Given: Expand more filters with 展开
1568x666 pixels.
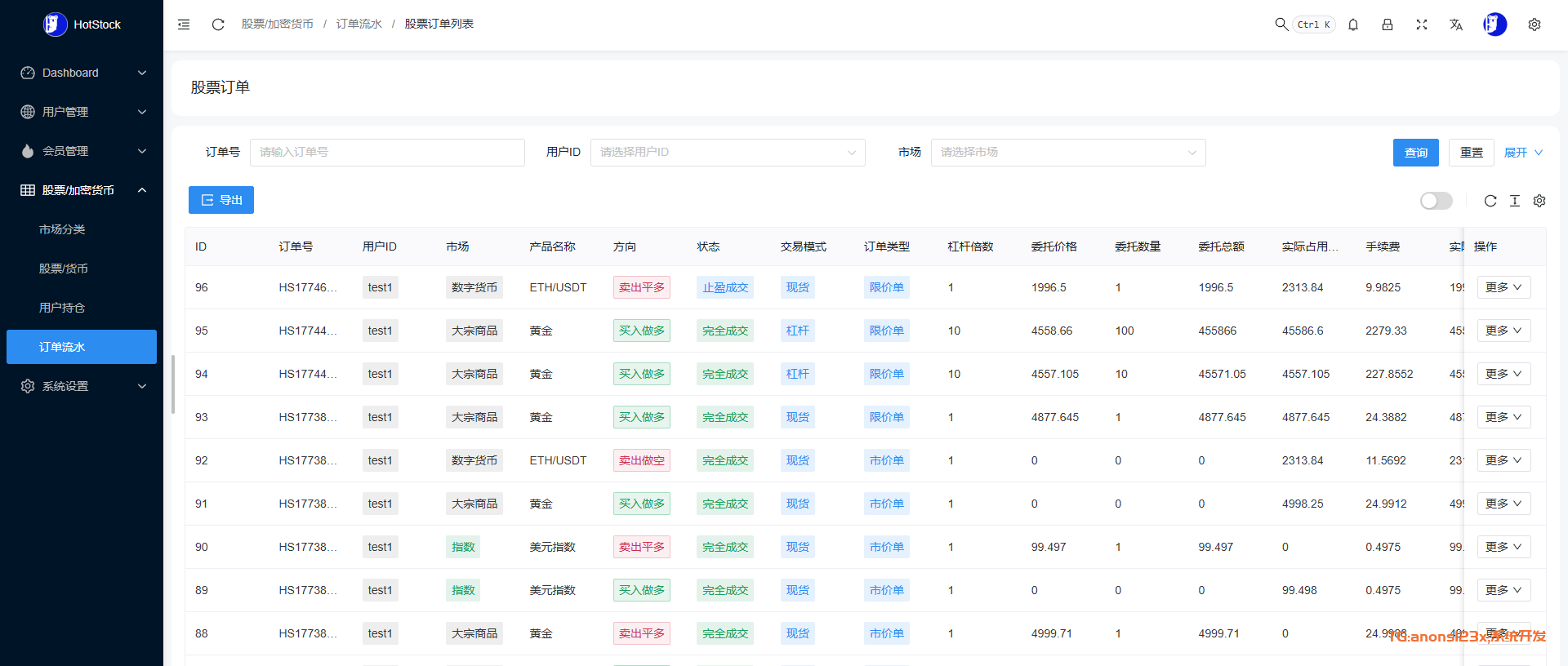Looking at the screenshot, I should (x=1523, y=153).
